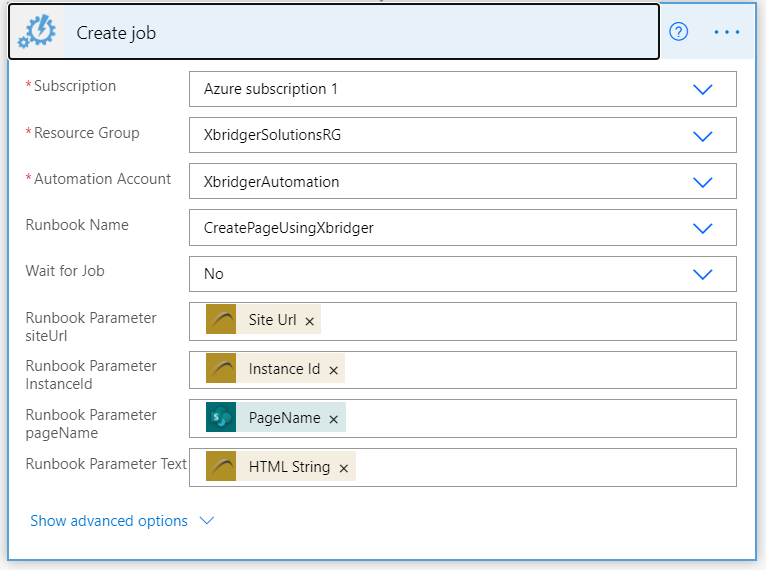
Task: Click the Instance Id token's connector icon
Action: coord(221,368)
